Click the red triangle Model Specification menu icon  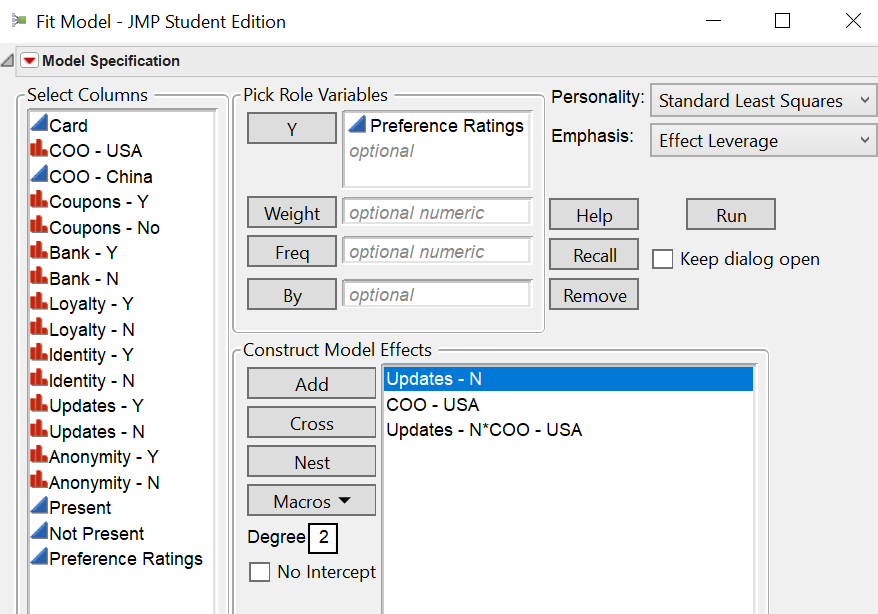click(x=29, y=61)
